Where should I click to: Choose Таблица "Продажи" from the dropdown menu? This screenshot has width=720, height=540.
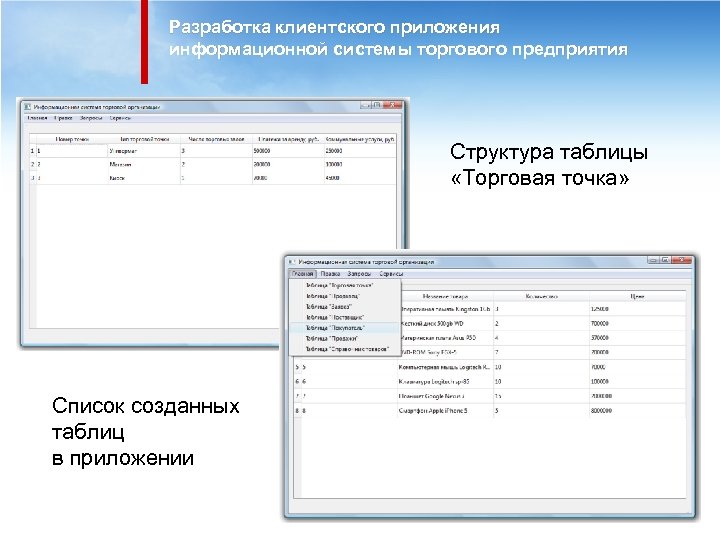click(x=345, y=338)
